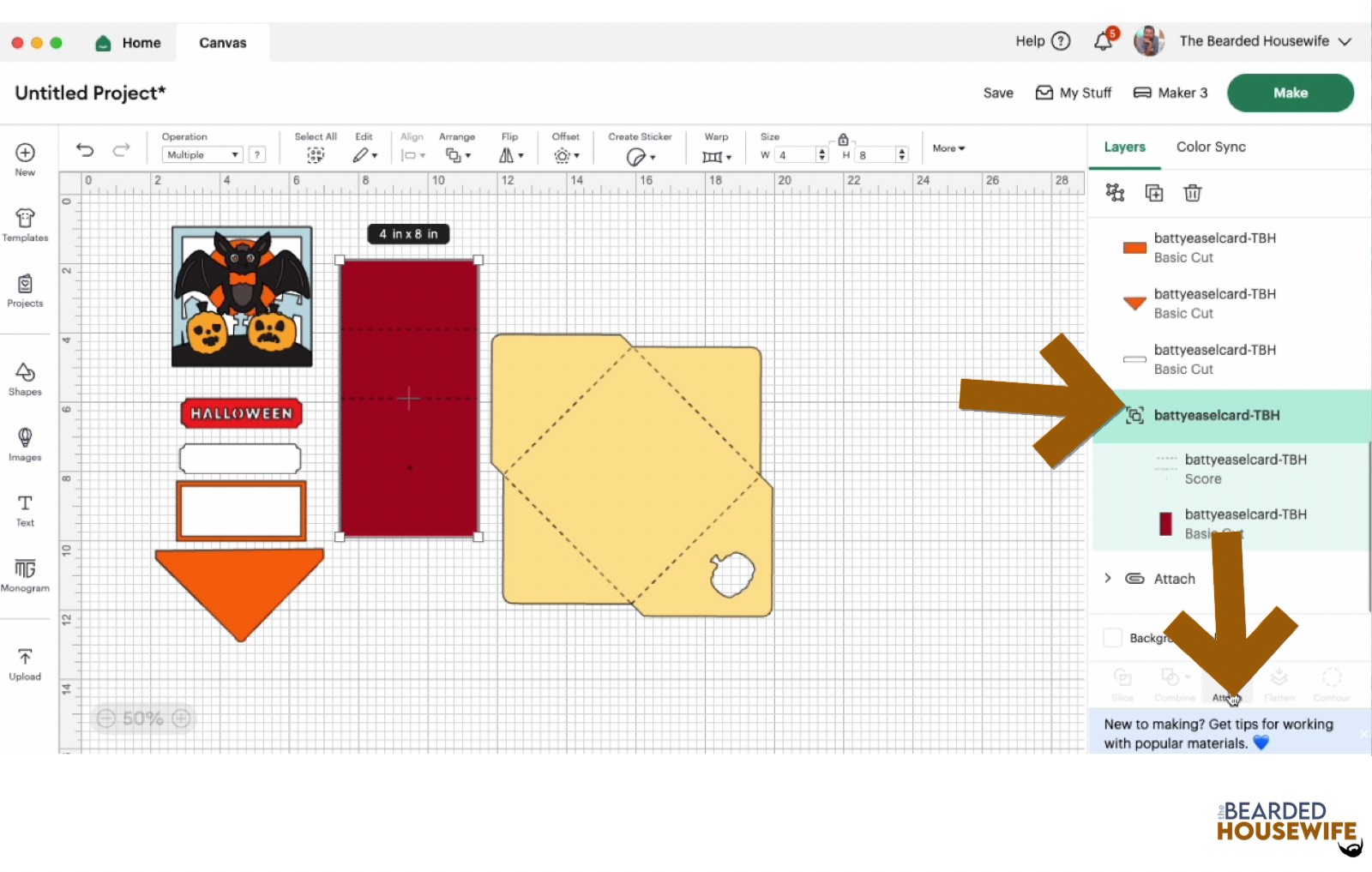
Task: Expand the Attach layer group
Action: click(x=1108, y=579)
